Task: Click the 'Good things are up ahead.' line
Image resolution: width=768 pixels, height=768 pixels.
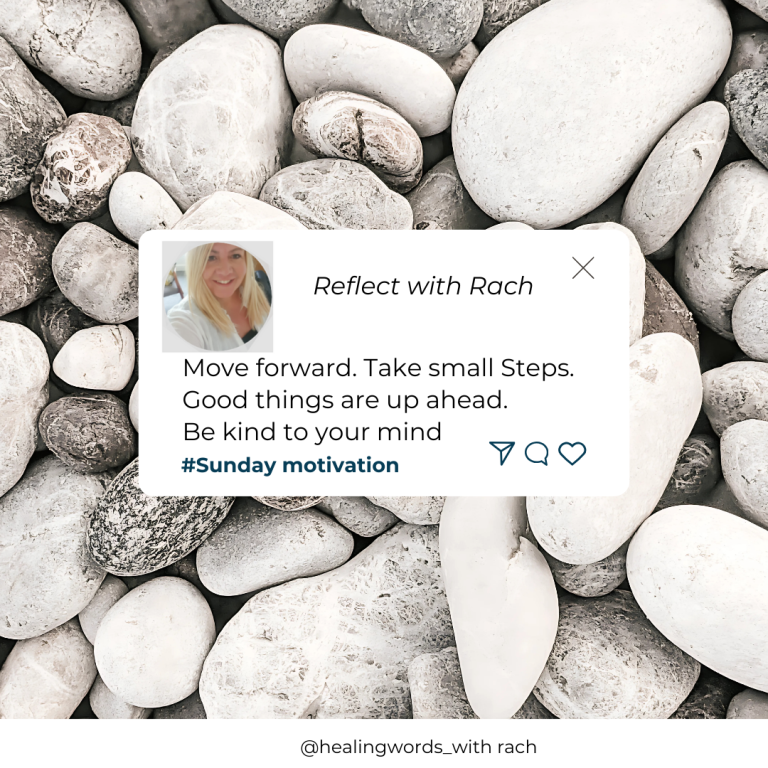Action: pyautogui.click(x=345, y=400)
